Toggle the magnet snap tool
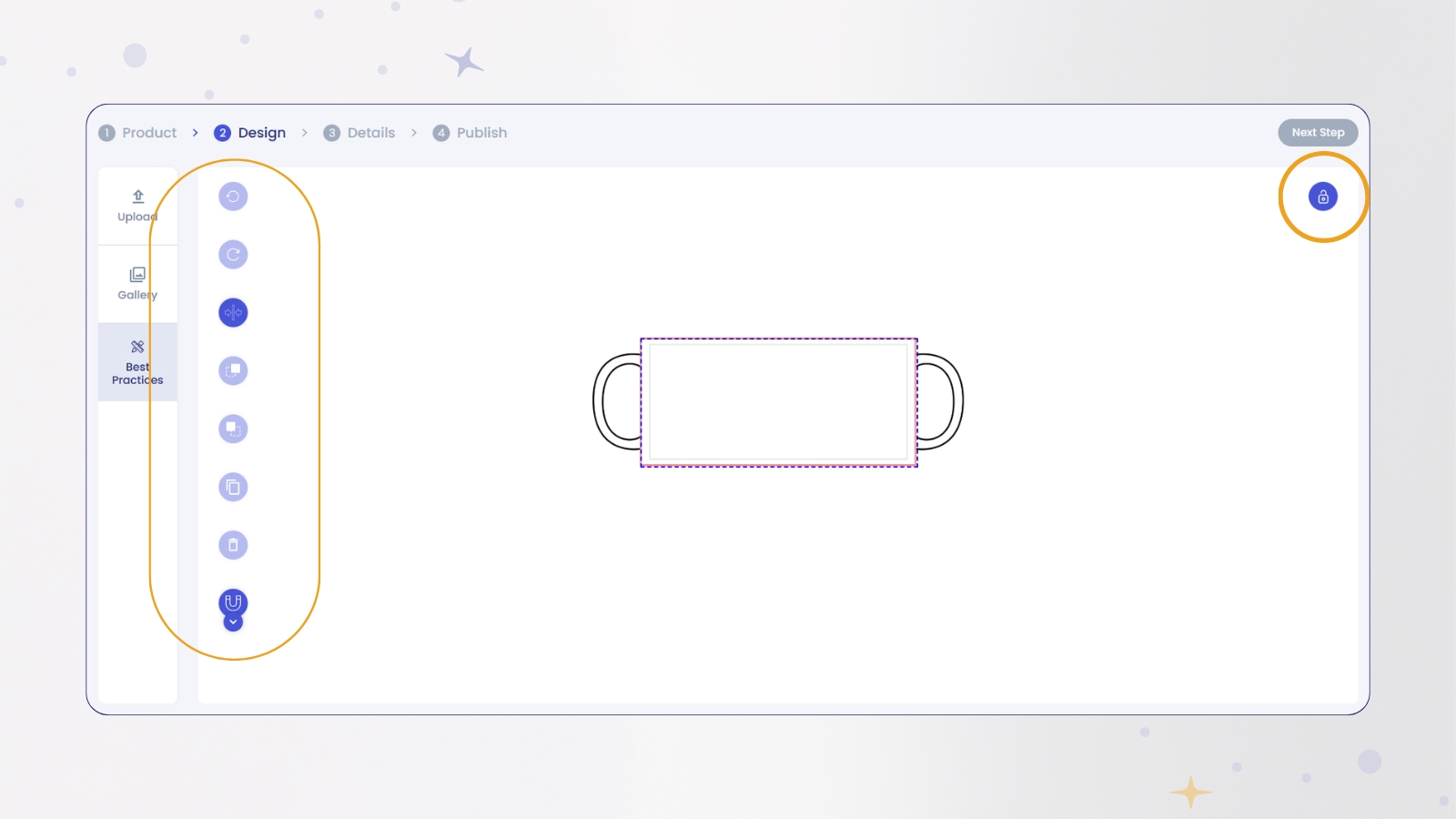This screenshot has width=1456, height=819. coord(233,602)
